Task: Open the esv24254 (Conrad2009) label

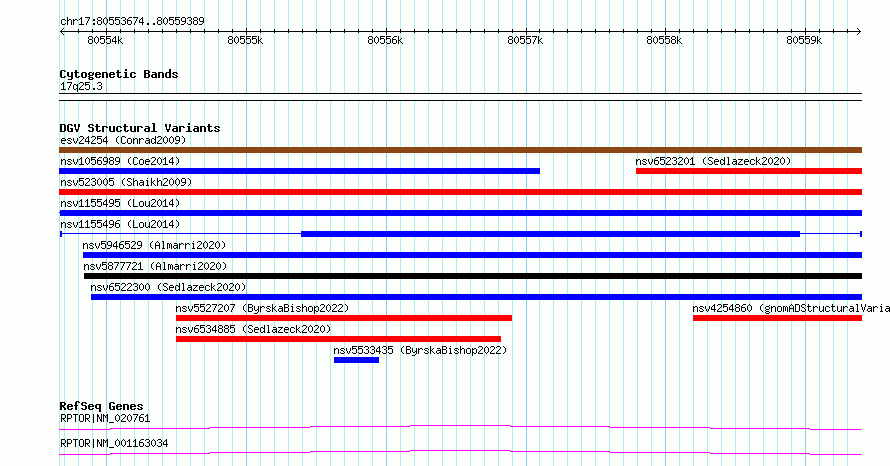Action: tap(123, 140)
